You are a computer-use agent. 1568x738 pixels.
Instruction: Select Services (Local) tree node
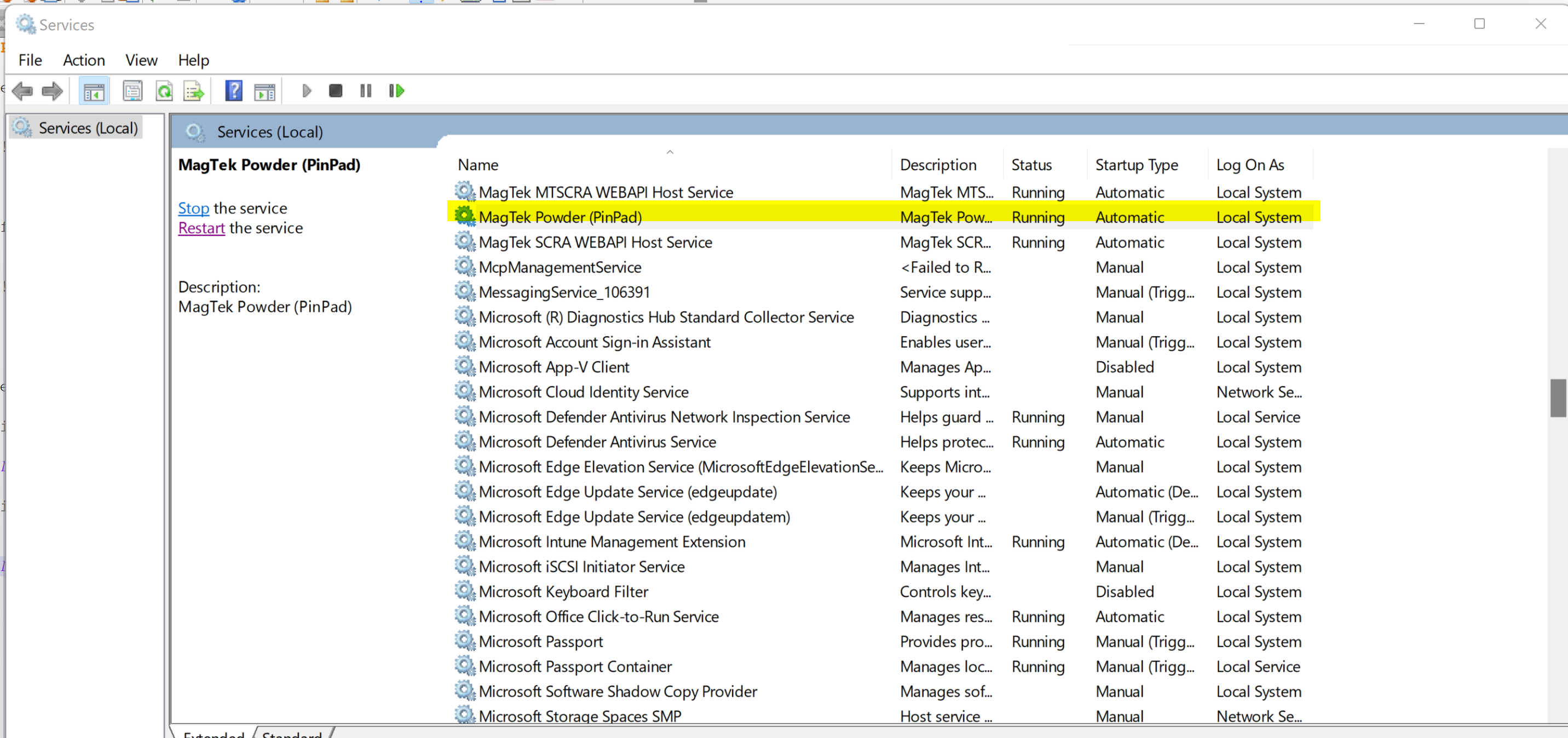pyautogui.click(x=88, y=128)
